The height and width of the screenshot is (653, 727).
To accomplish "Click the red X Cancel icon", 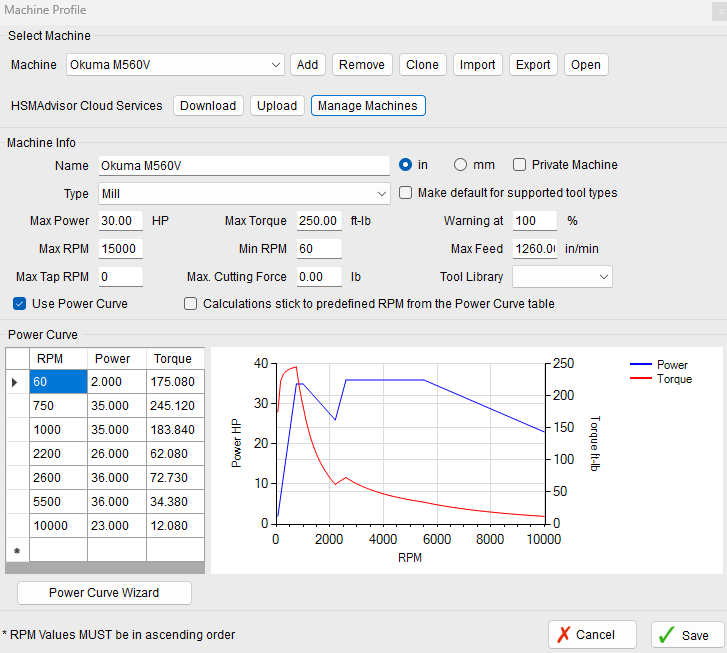I will point(563,634).
